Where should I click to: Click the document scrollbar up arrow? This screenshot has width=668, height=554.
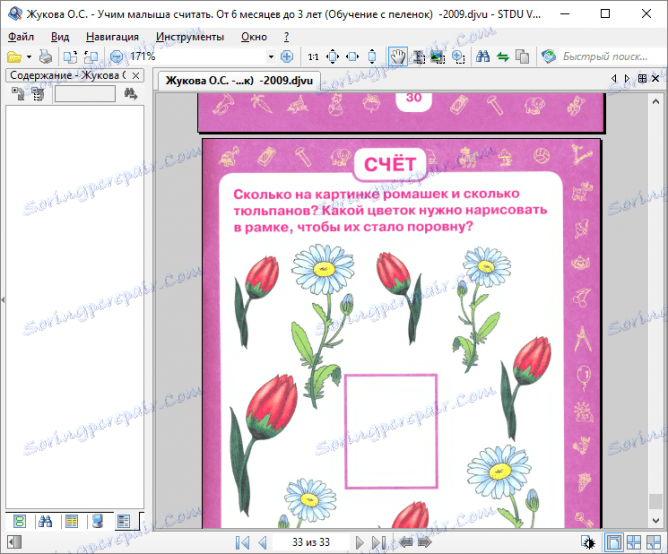click(656, 101)
